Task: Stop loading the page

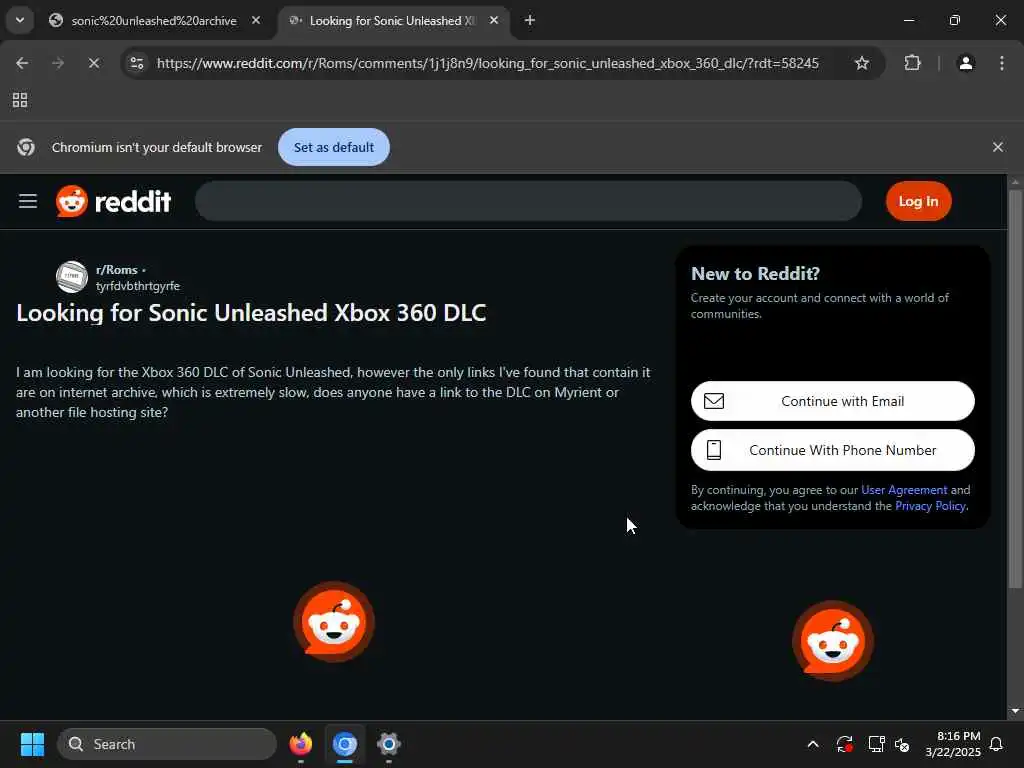Action: click(x=93, y=63)
